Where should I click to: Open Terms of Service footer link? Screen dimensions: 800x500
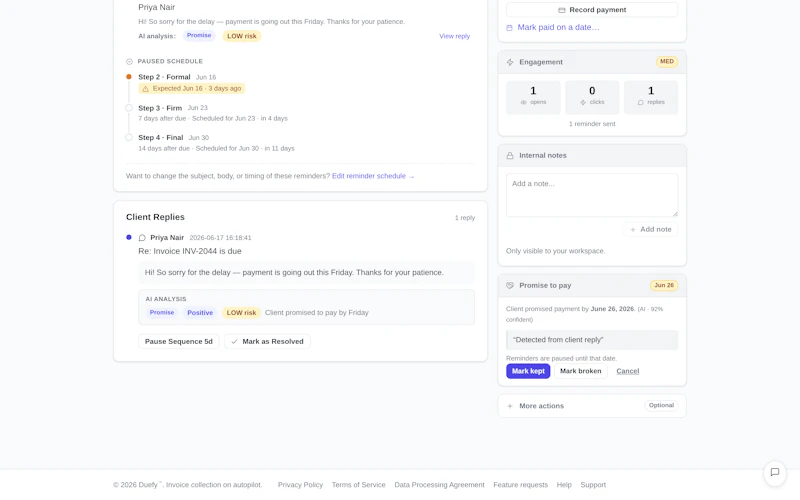point(358,485)
